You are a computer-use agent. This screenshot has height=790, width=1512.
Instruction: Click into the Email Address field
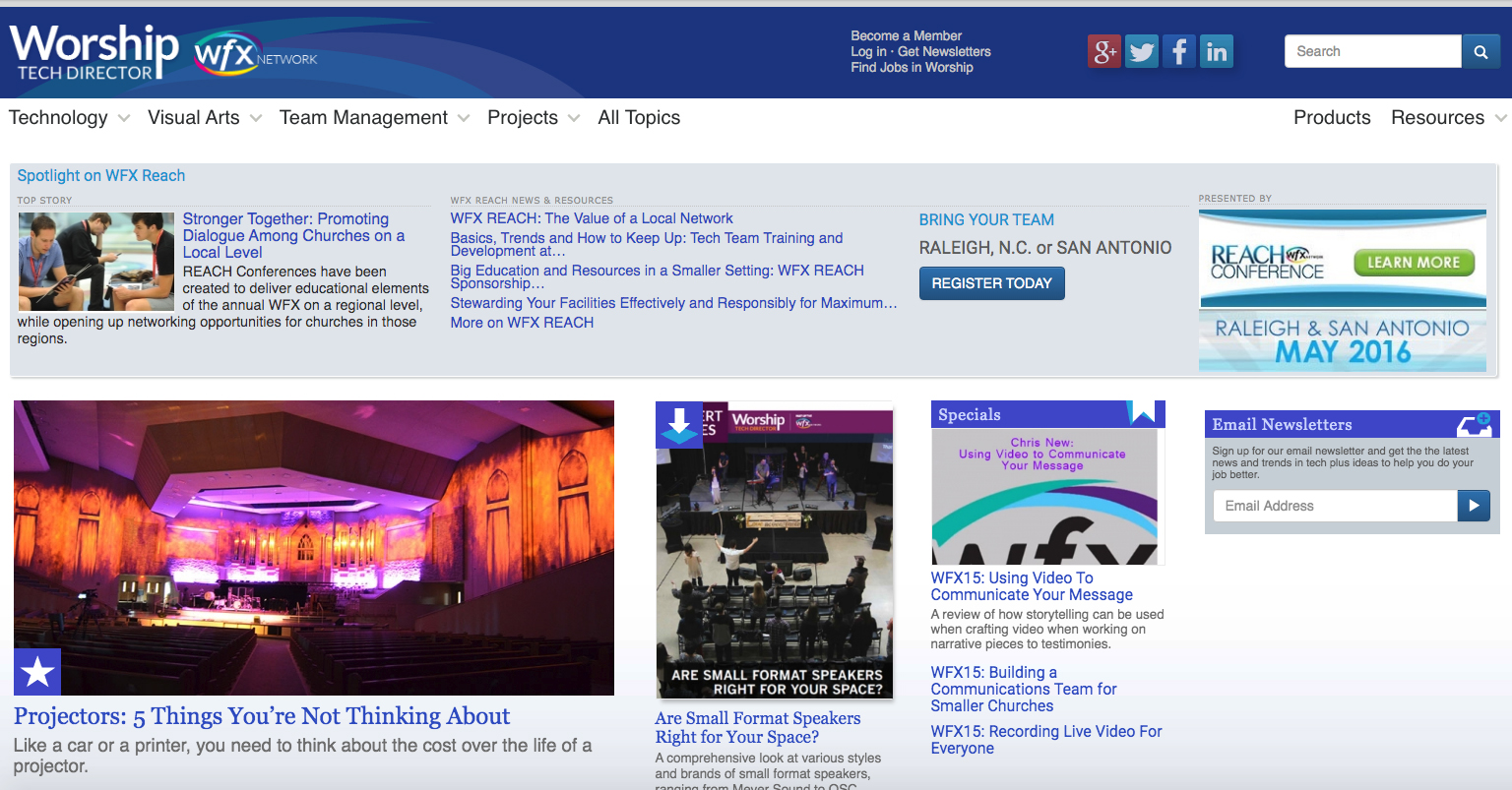click(1334, 506)
